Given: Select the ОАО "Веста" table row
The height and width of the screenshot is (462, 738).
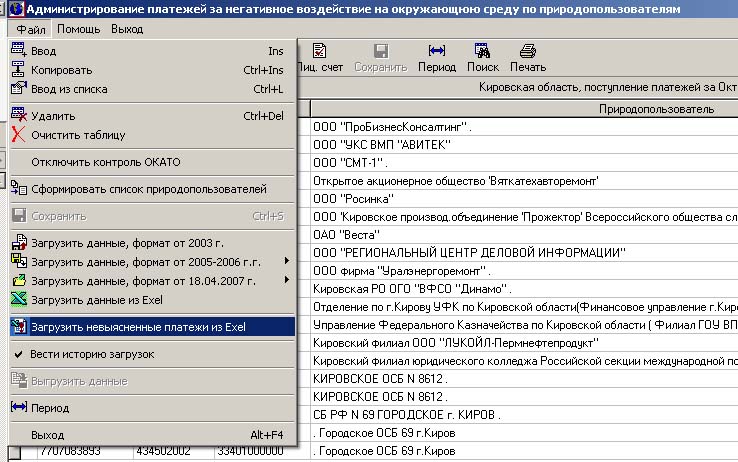Looking at the screenshot, I should coord(520,235).
